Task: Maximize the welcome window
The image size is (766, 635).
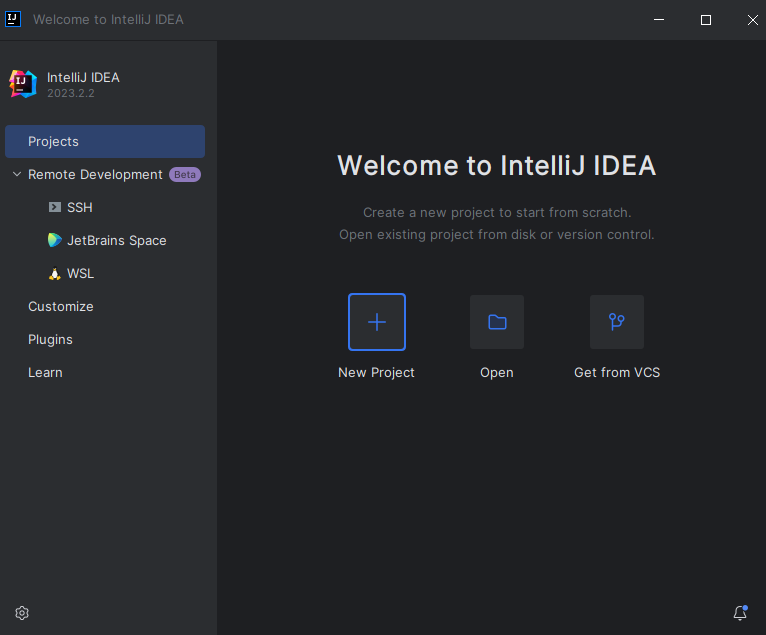Action: point(706,20)
